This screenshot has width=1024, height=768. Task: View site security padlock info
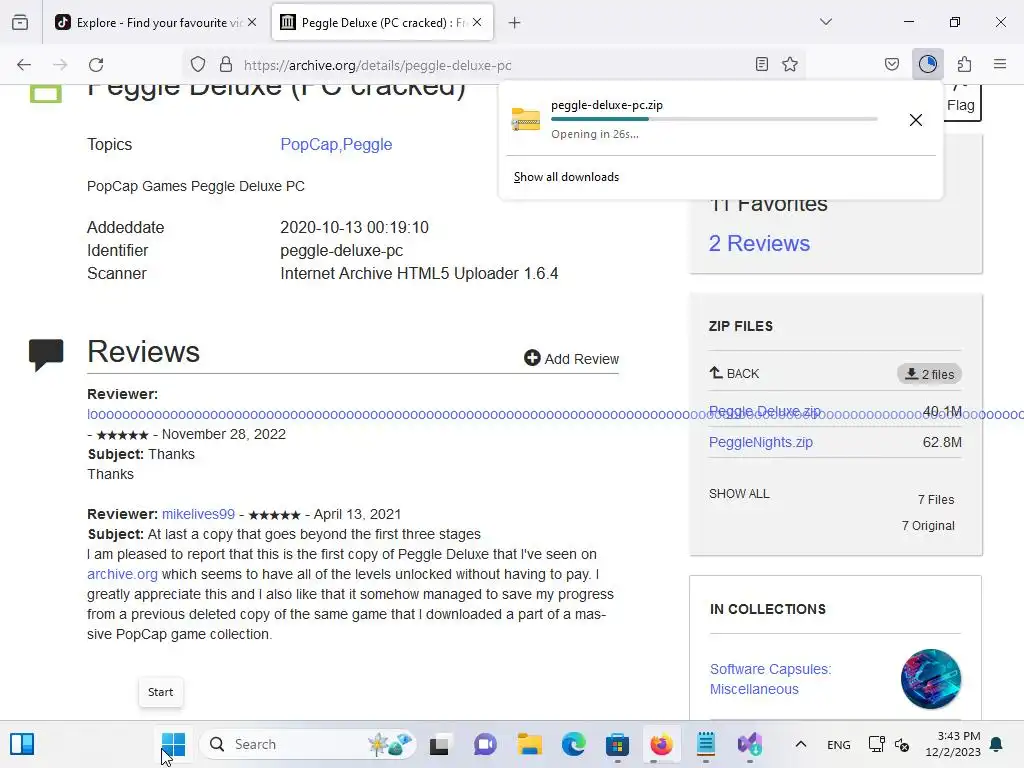(226, 64)
